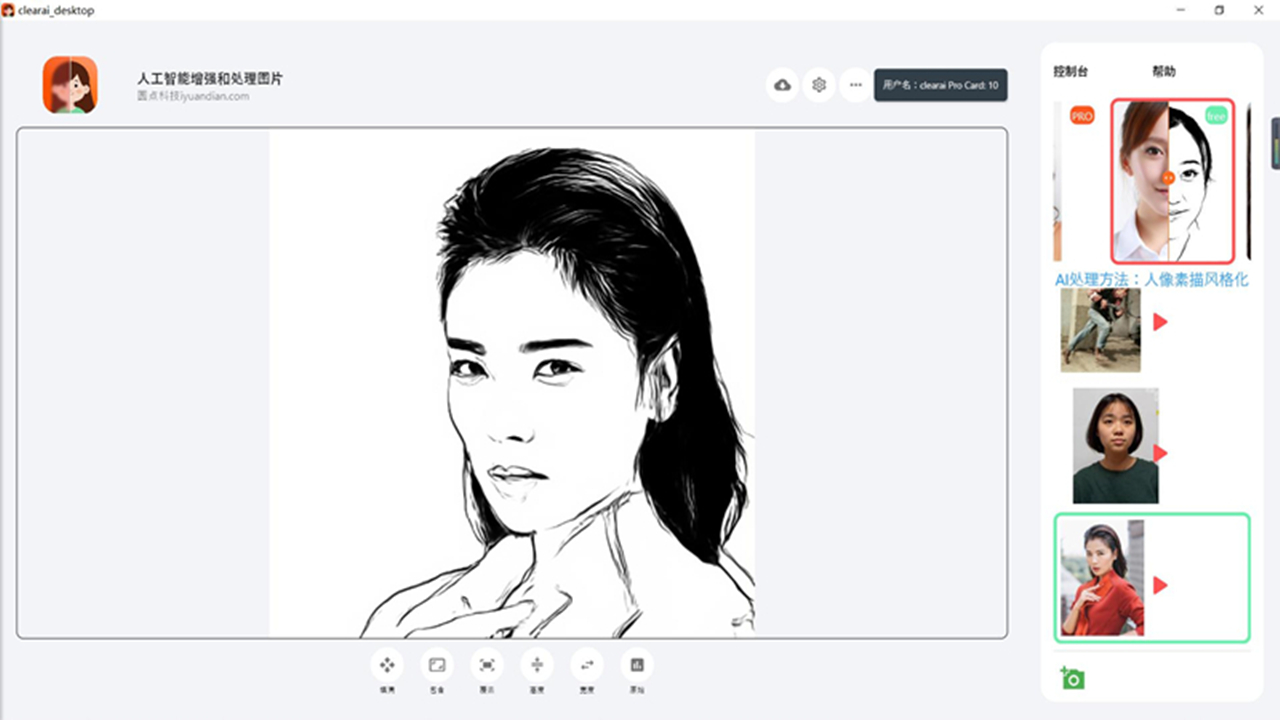The image size is (1280, 720).
Task: Click the username clearai Pro Card button
Action: tap(940, 85)
